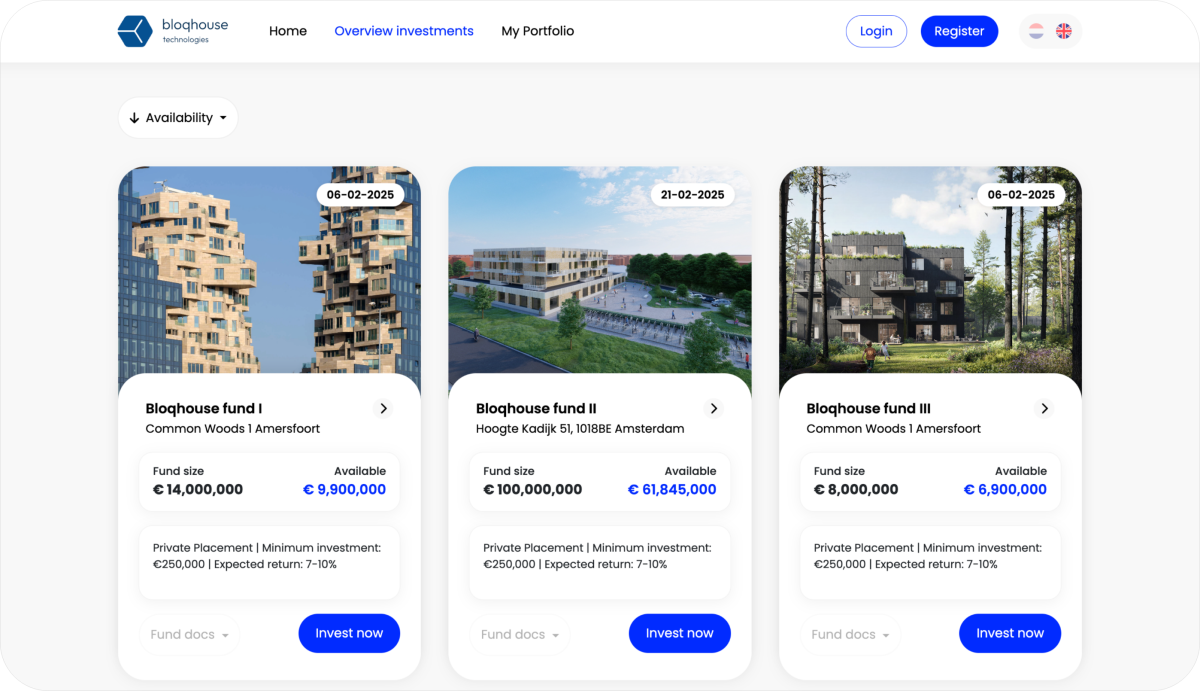Image resolution: width=1200 pixels, height=691 pixels.
Task: Click the Login button
Action: 876,31
